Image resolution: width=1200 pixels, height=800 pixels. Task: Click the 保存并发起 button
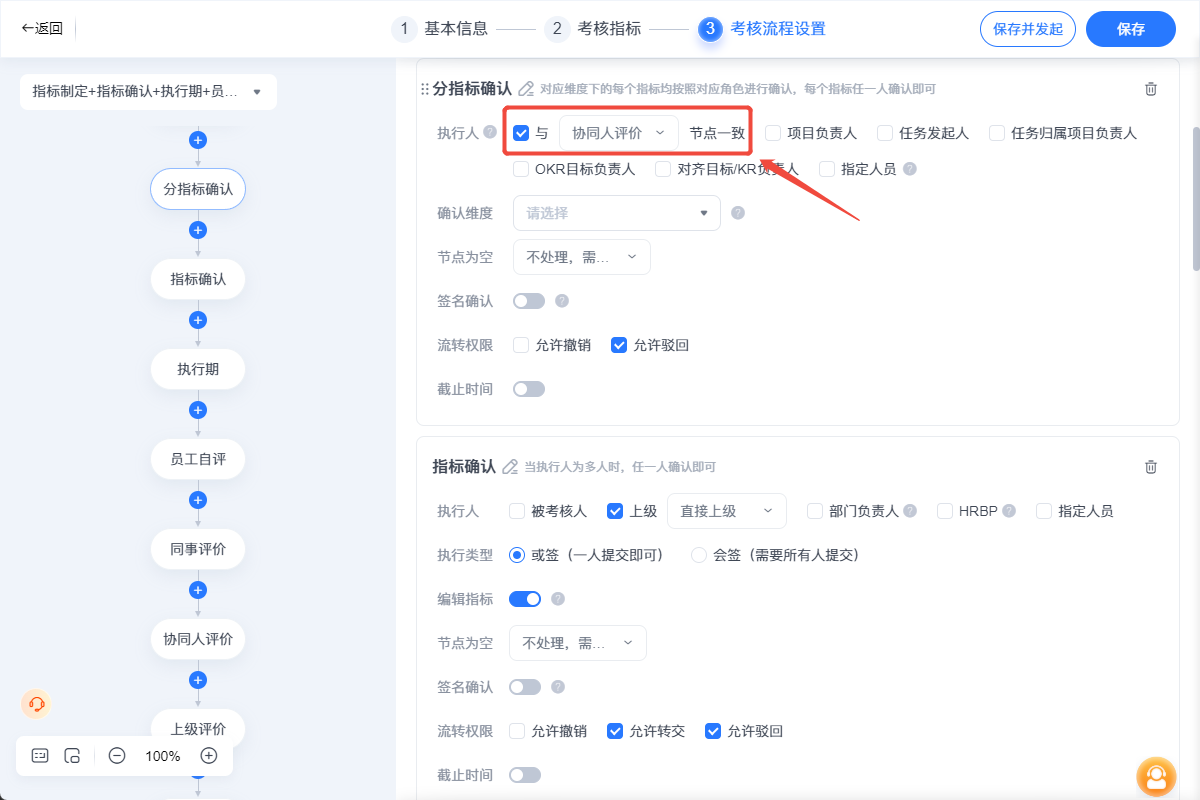click(x=1028, y=29)
